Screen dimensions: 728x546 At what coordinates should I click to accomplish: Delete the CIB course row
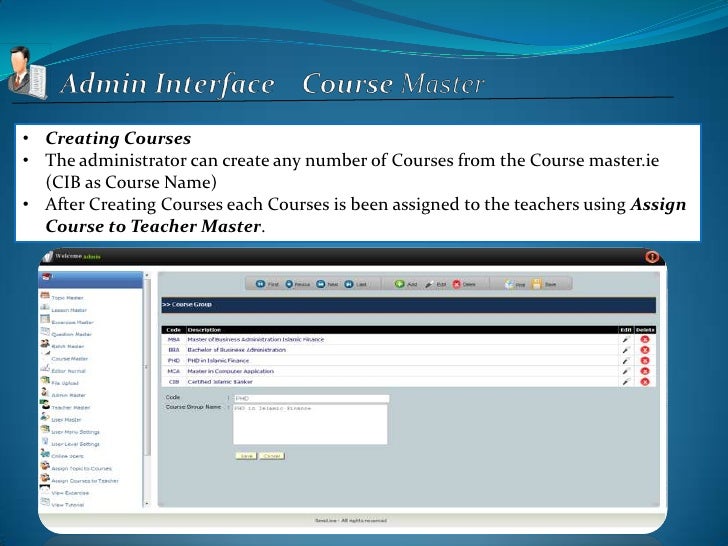[x=644, y=382]
